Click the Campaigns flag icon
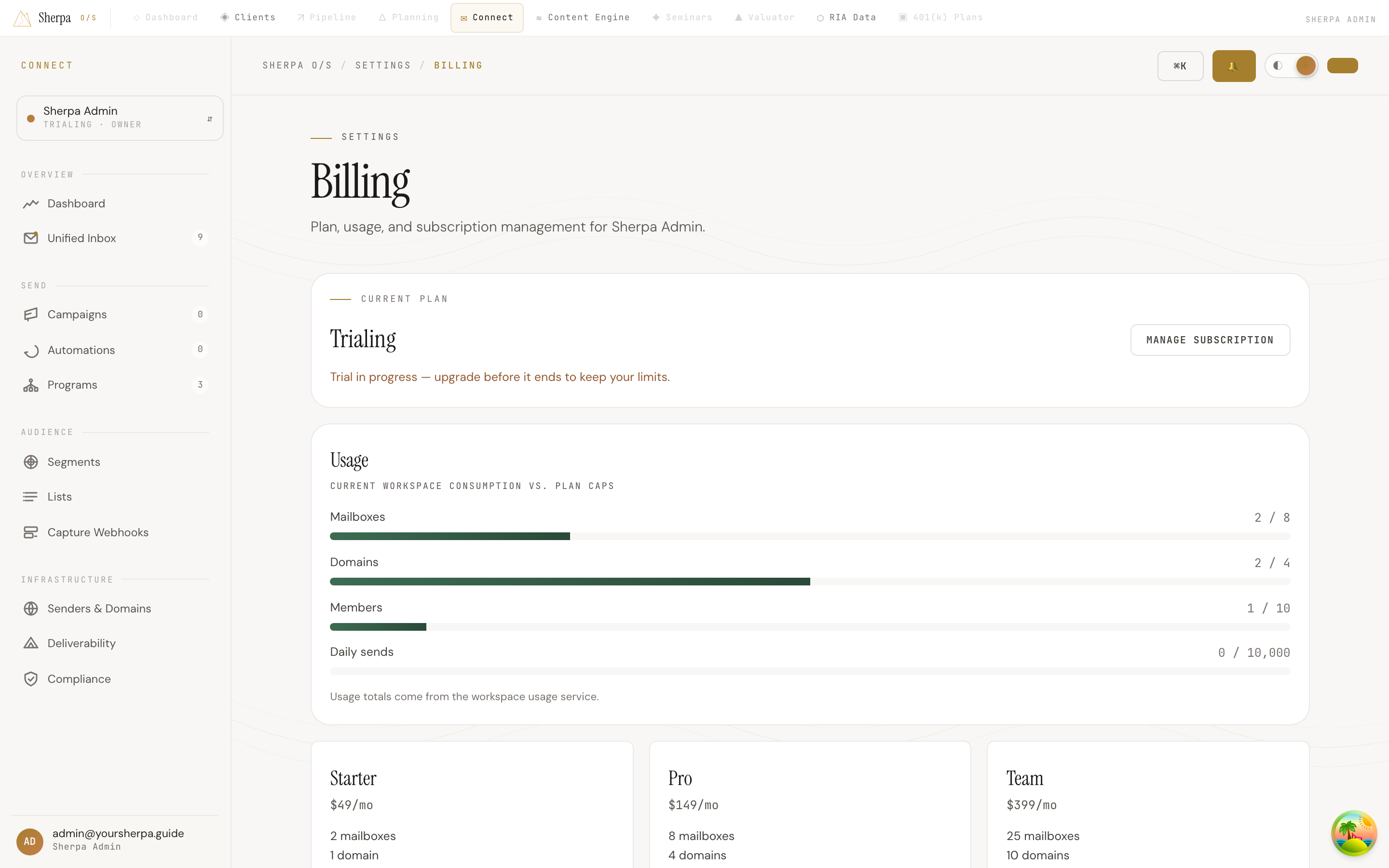 (31, 314)
